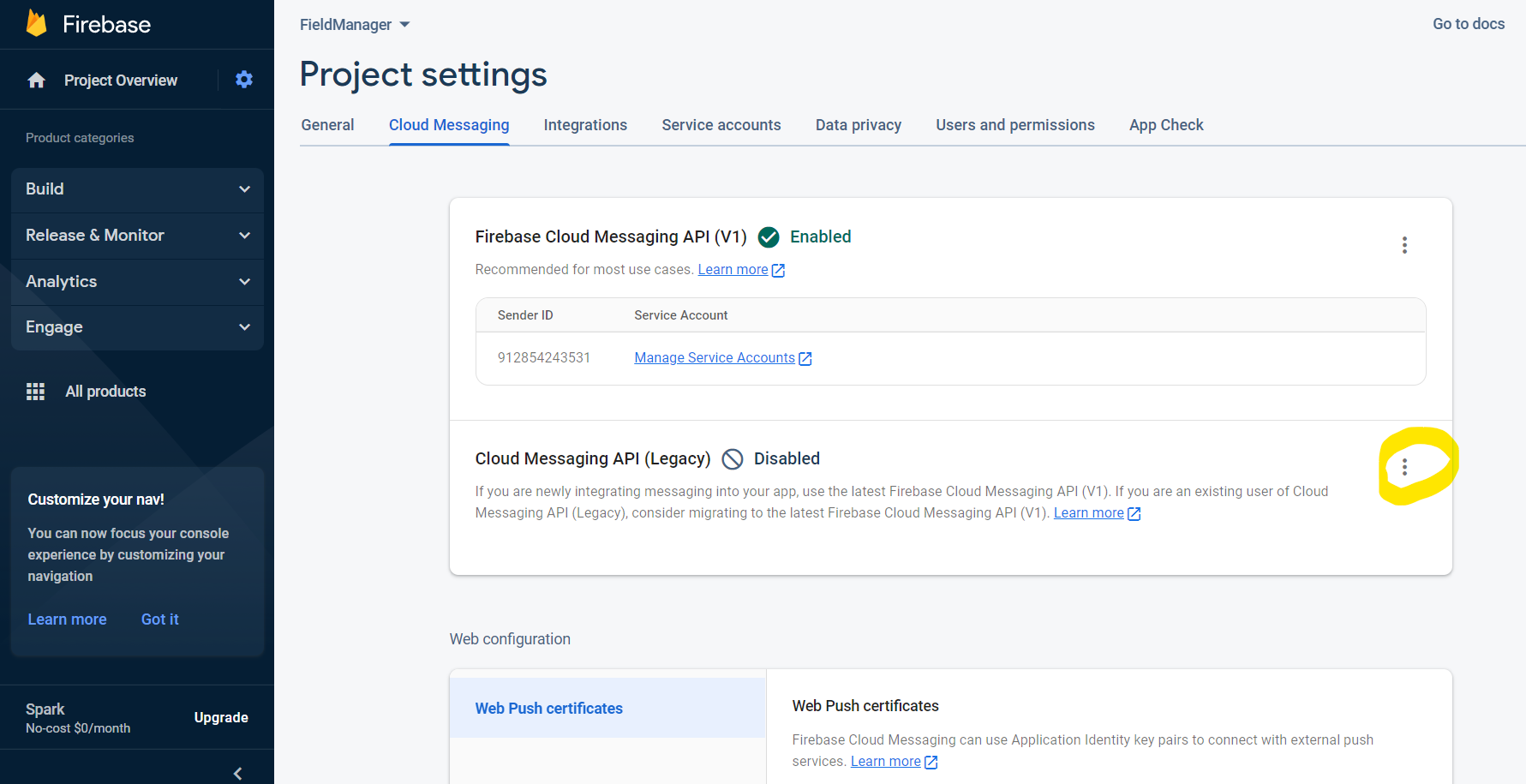Click the Service Account column header
Image resolution: width=1526 pixels, height=784 pixels.
680,315
